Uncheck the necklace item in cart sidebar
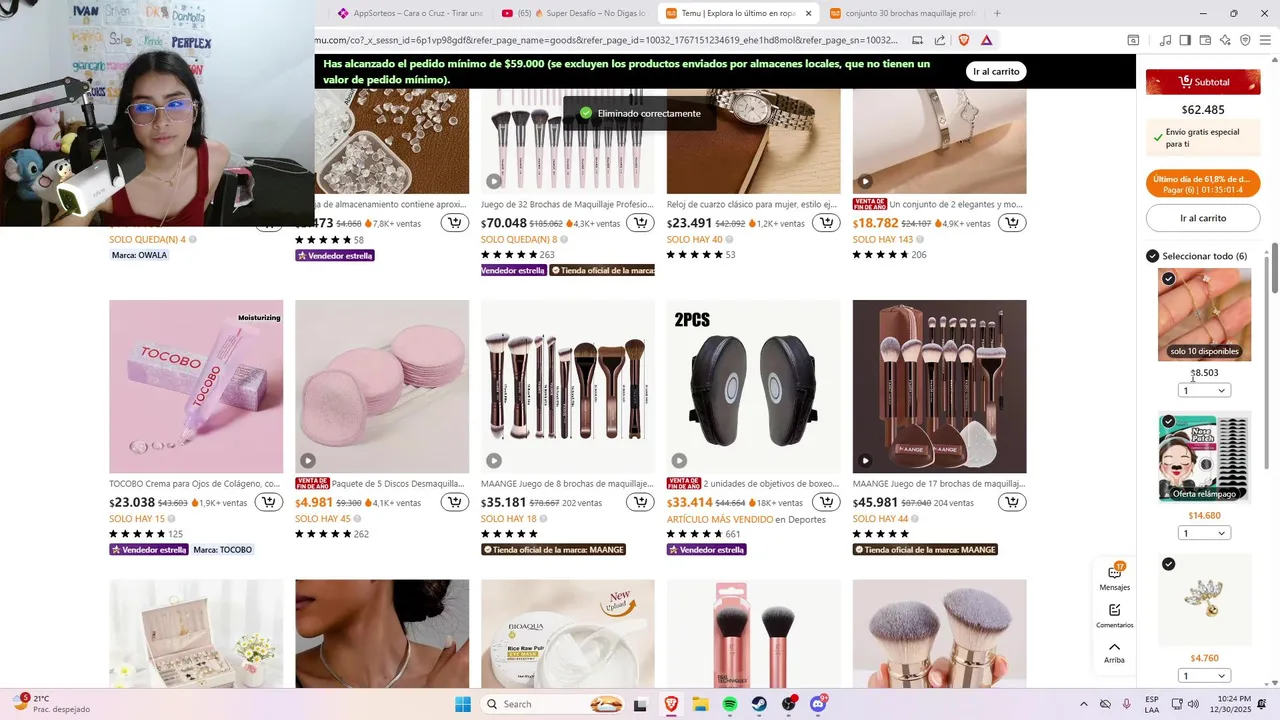Image resolution: width=1280 pixels, height=720 pixels. pyautogui.click(x=1168, y=278)
